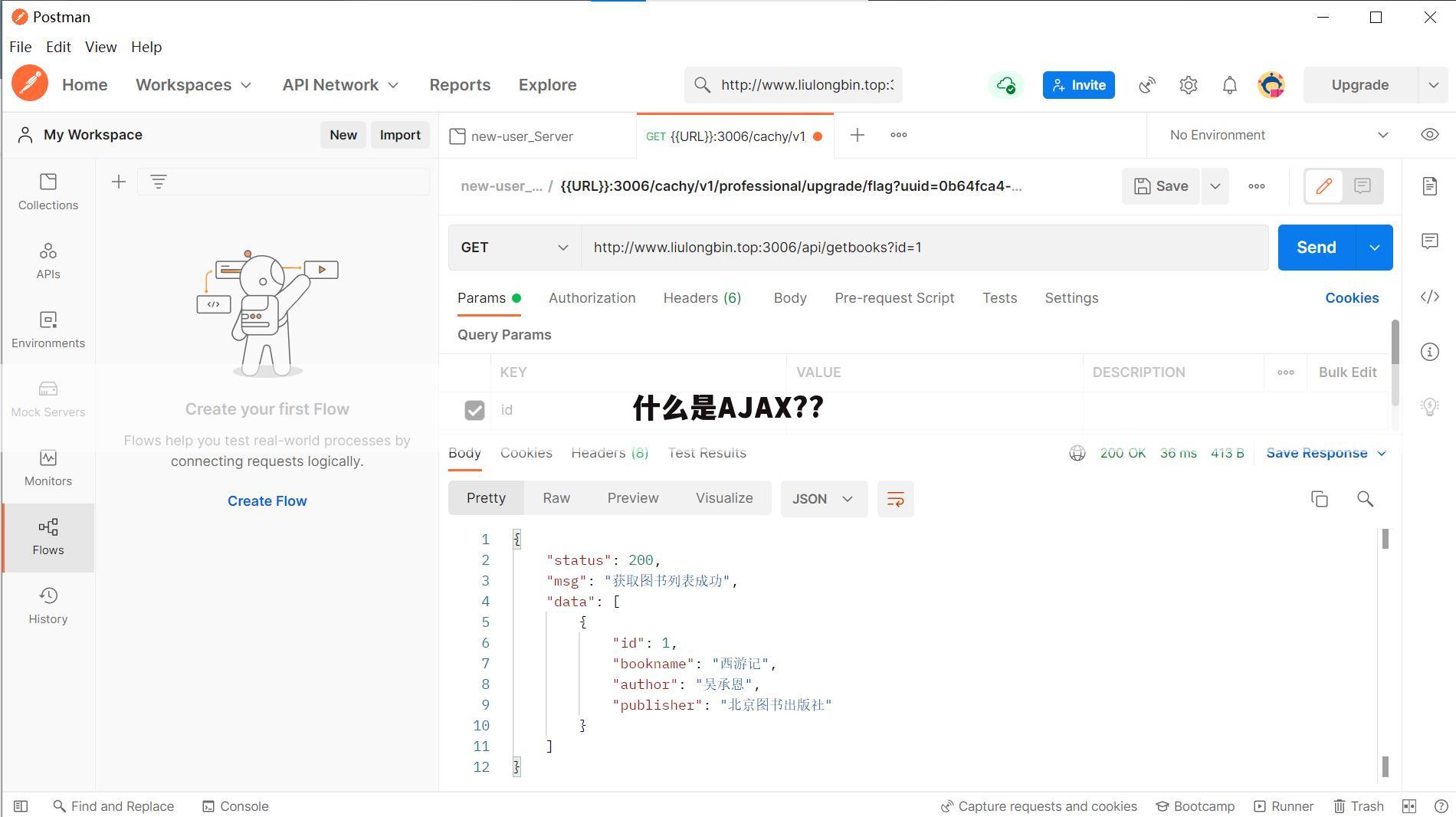Open the notifications bell icon
The image size is (1456, 817).
point(1229,85)
